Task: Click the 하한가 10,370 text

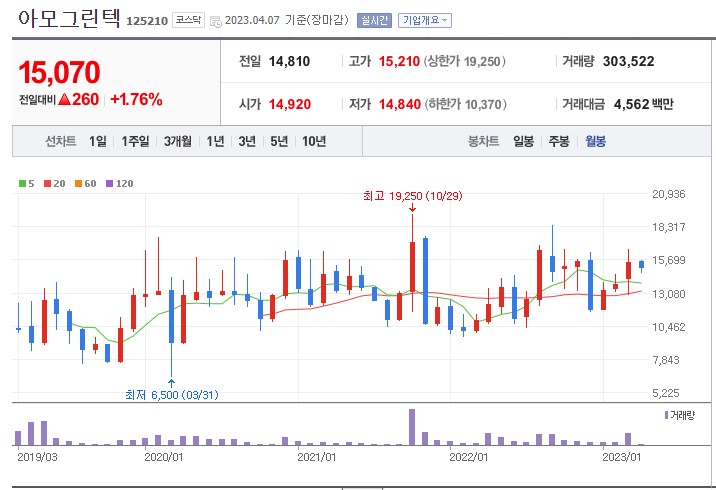Action: (x=466, y=104)
